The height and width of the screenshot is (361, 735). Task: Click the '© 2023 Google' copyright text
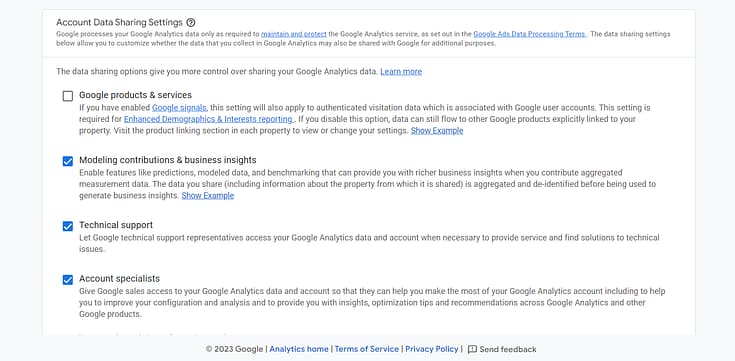pyautogui.click(x=234, y=349)
